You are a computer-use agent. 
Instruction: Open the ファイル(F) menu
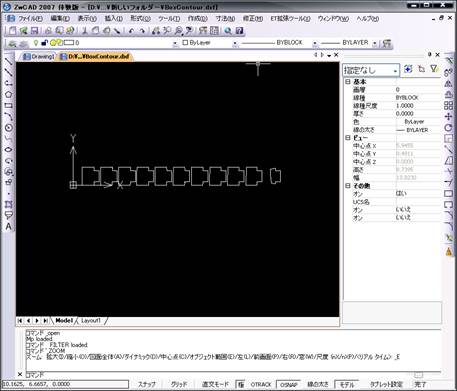click(30, 19)
